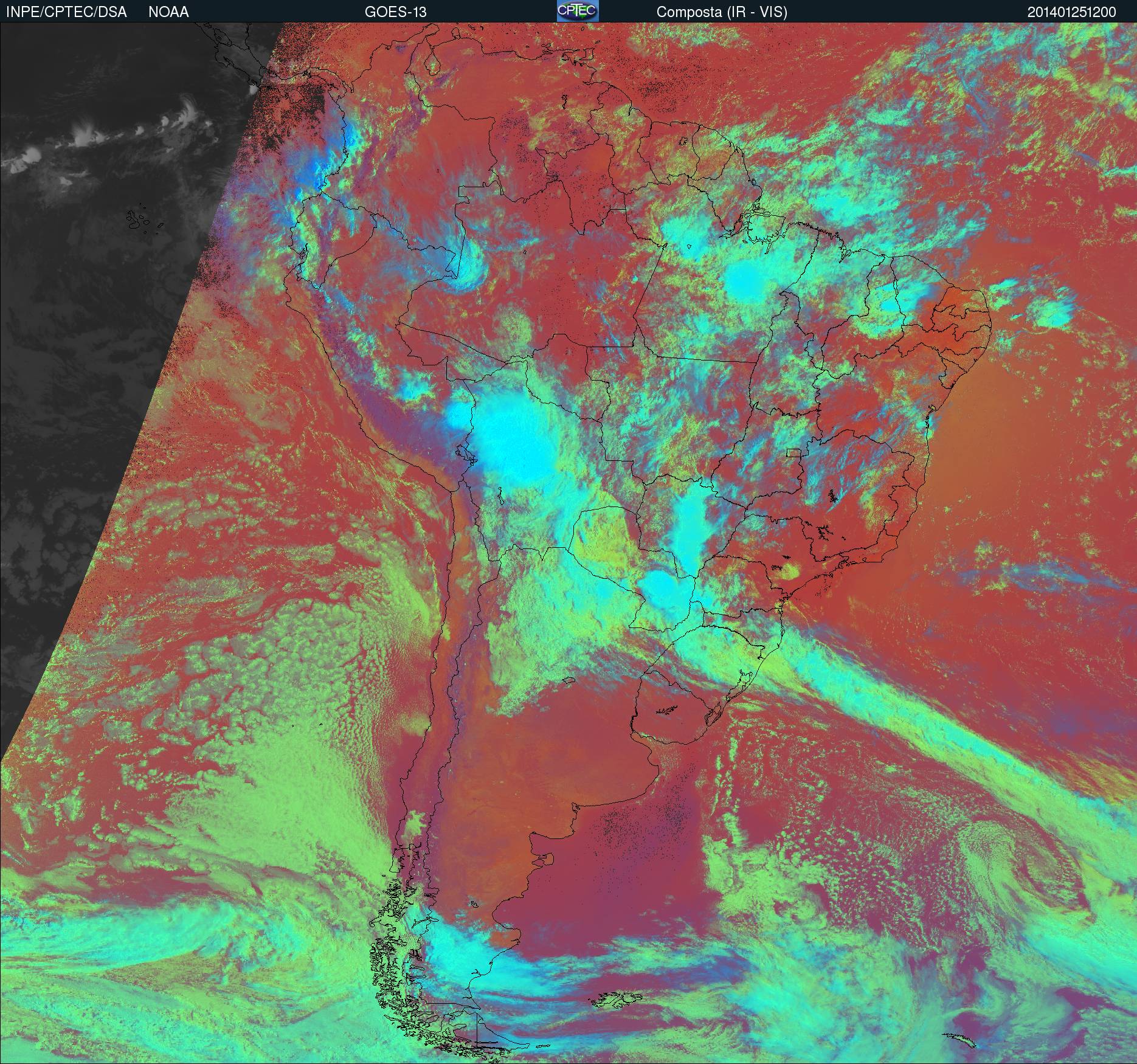Select the INPE/CPTEC/DSA header text
1137x1064 pixels.
click(x=66, y=12)
